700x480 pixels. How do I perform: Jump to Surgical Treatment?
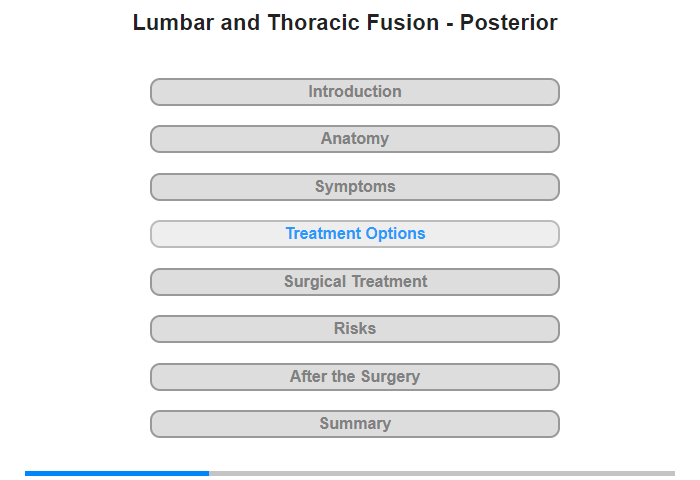point(355,282)
